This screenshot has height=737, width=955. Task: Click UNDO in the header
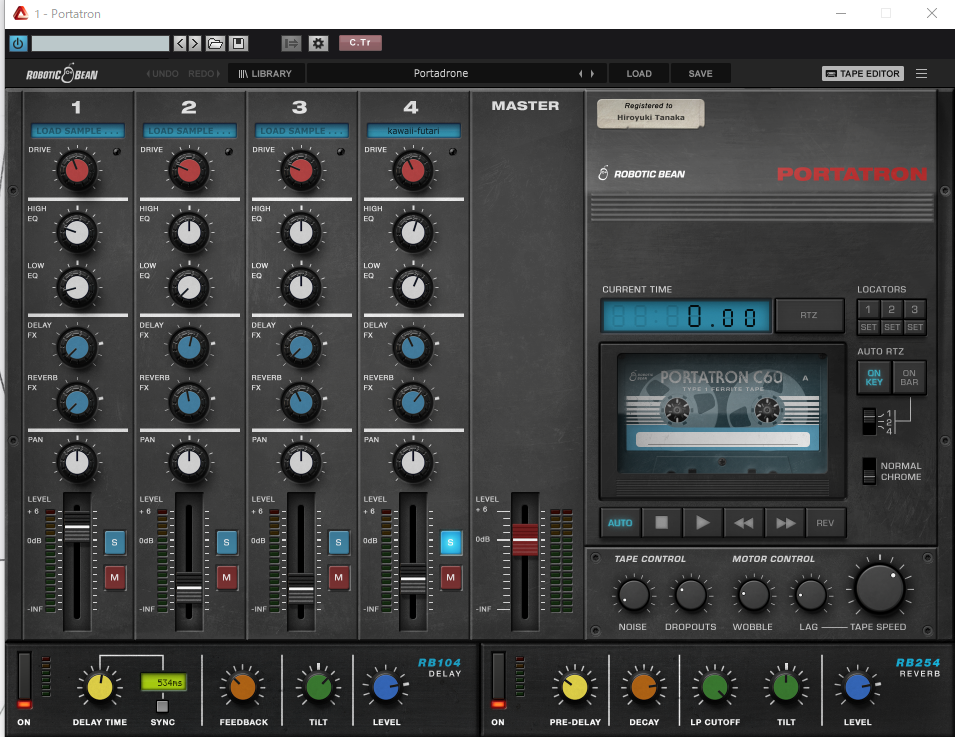pyautogui.click(x=163, y=74)
